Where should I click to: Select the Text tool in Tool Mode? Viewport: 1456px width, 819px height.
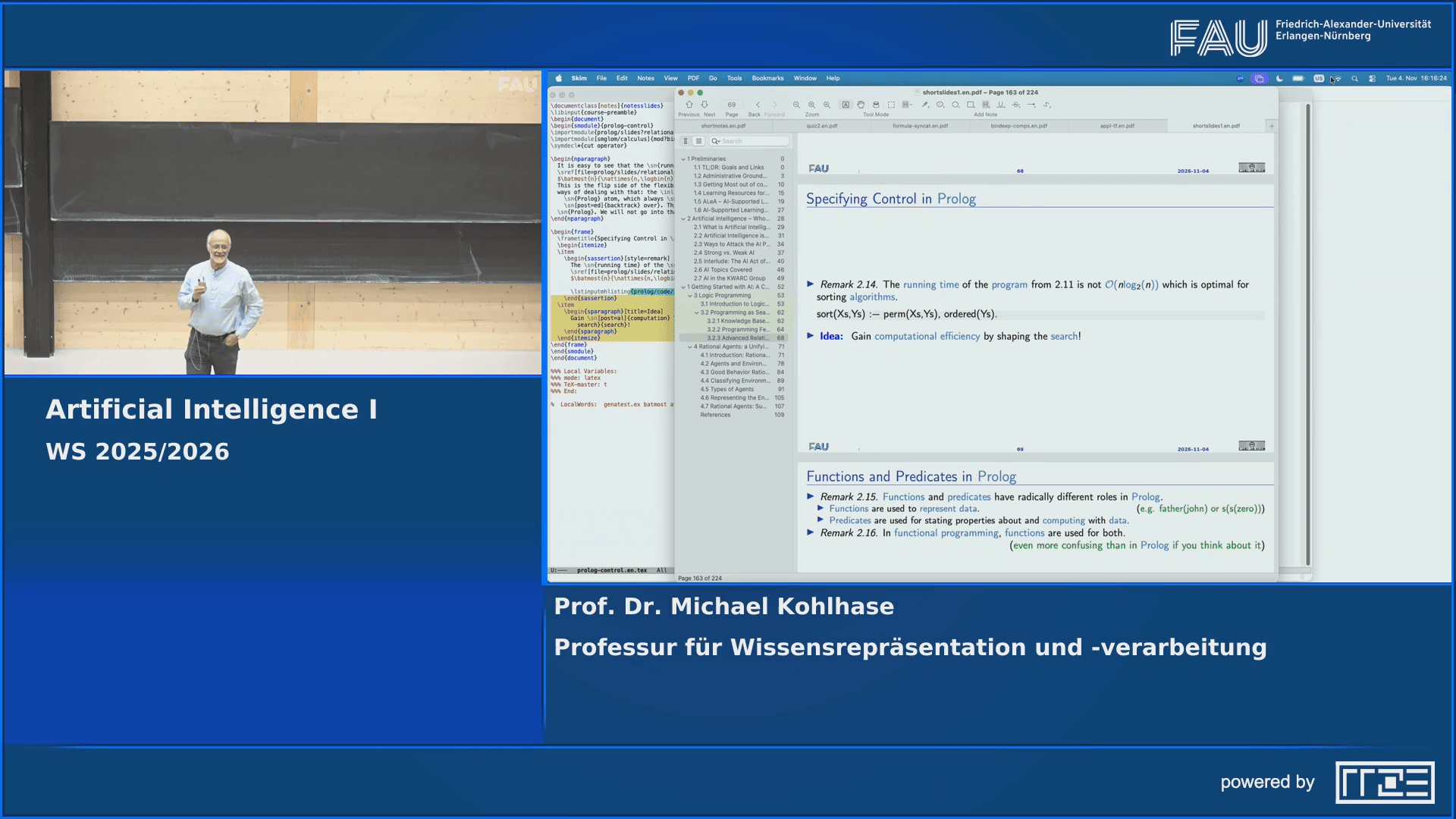pos(846,105)
